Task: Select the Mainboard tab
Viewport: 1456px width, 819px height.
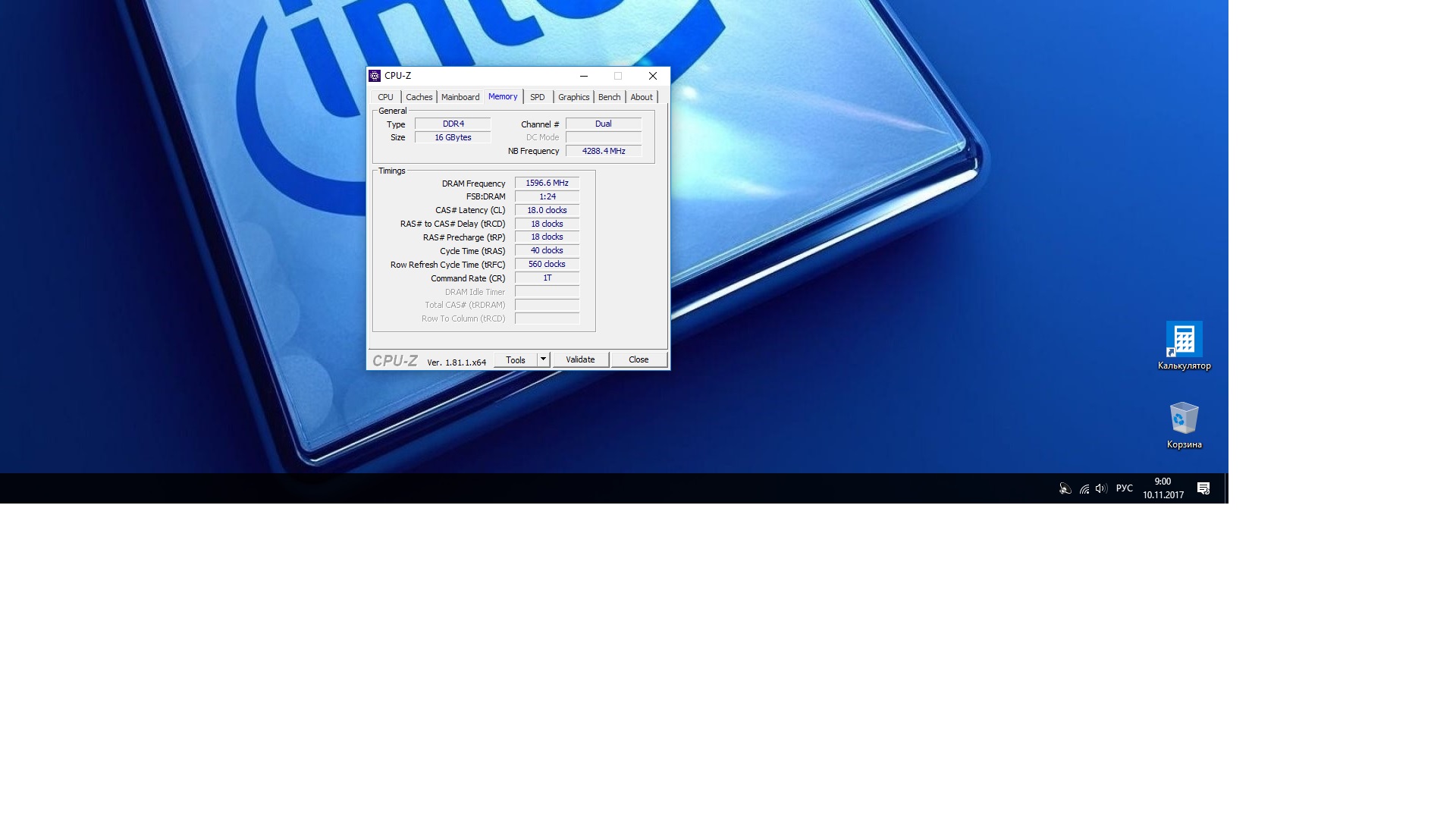Action: (x=460, y=97)
